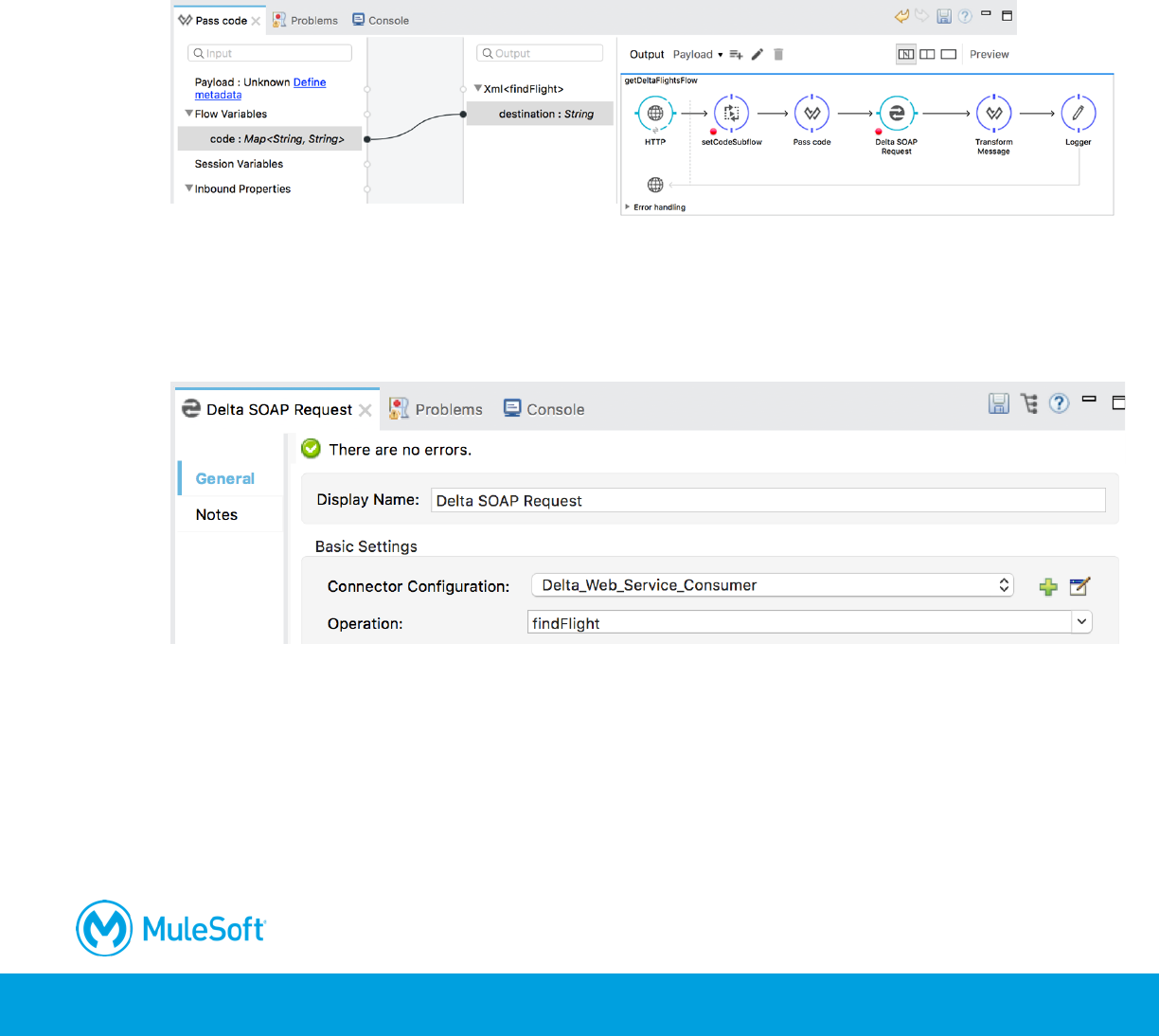
Task: Expand the Error handling section
Action: pyautogui.click(x=628, y=206)
